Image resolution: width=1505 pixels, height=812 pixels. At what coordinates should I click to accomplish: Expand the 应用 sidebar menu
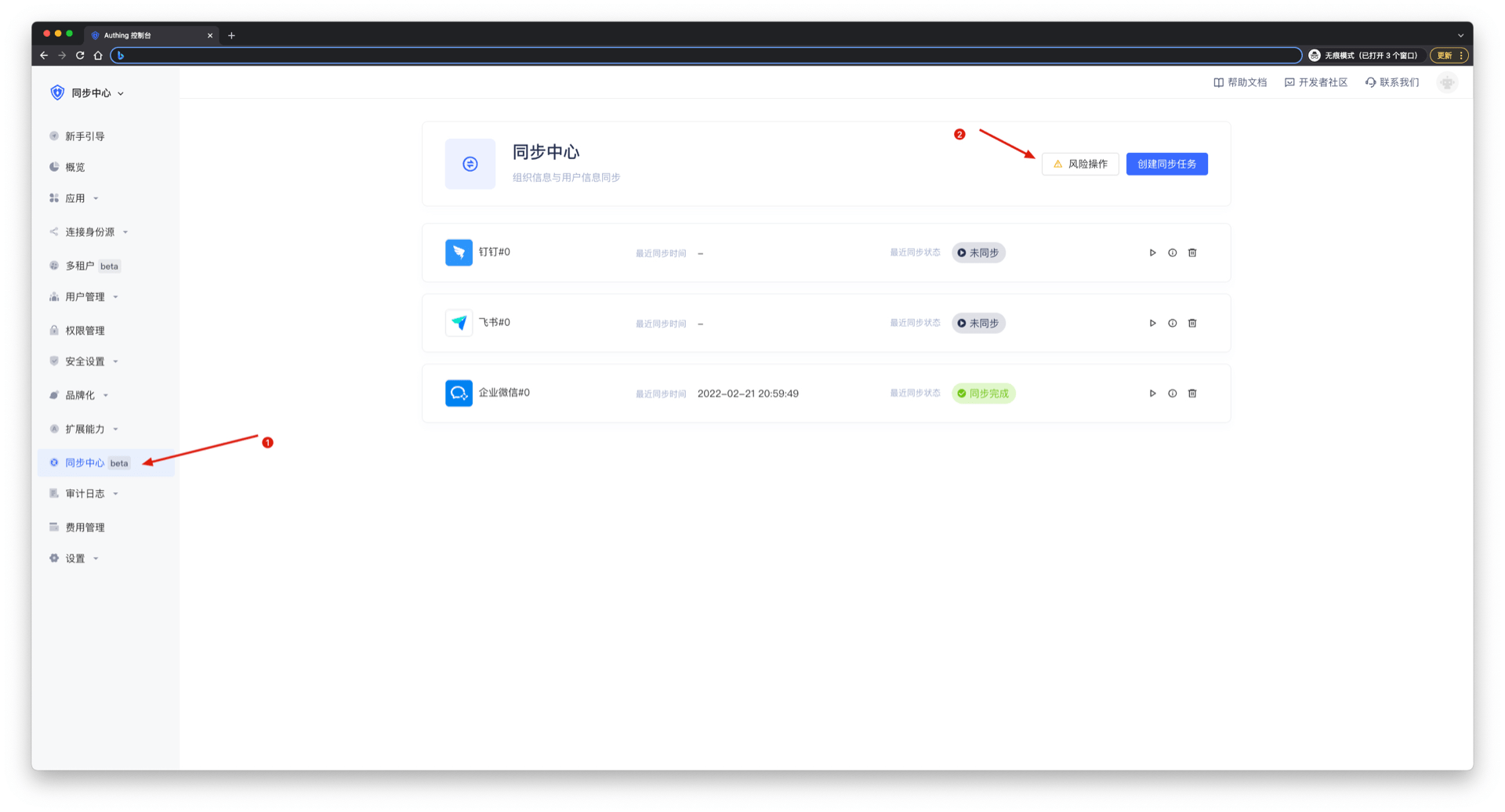(x=75, y=198)
